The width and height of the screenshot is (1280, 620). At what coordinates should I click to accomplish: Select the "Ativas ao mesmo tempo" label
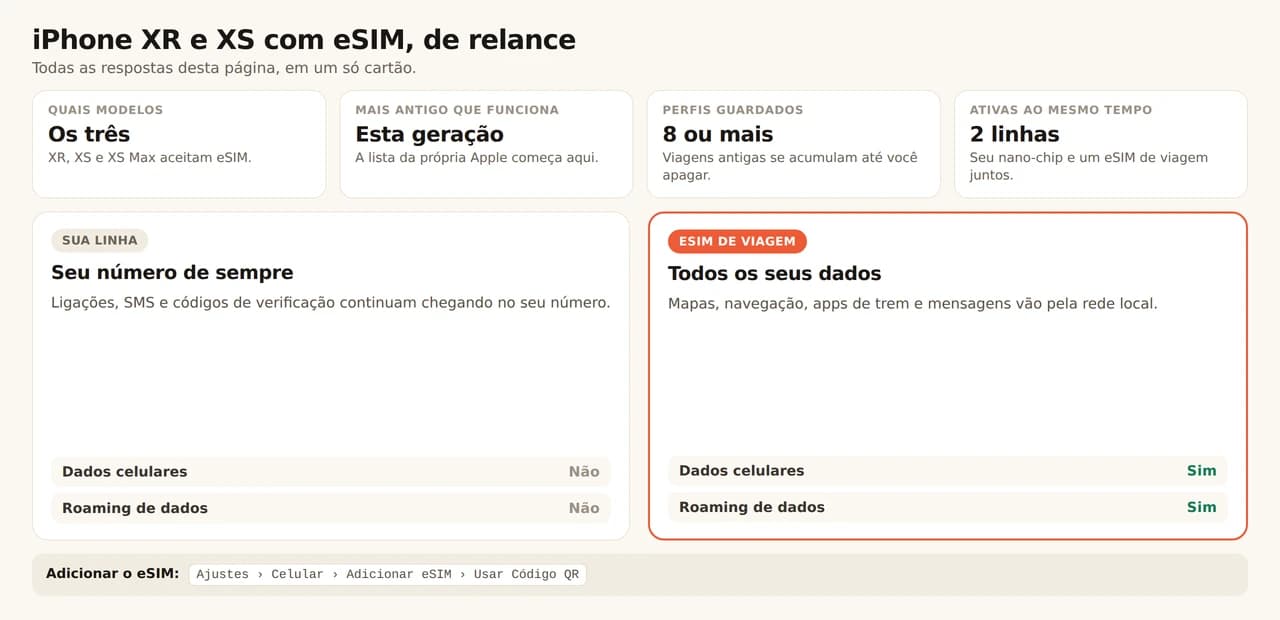click(1061, 110)
